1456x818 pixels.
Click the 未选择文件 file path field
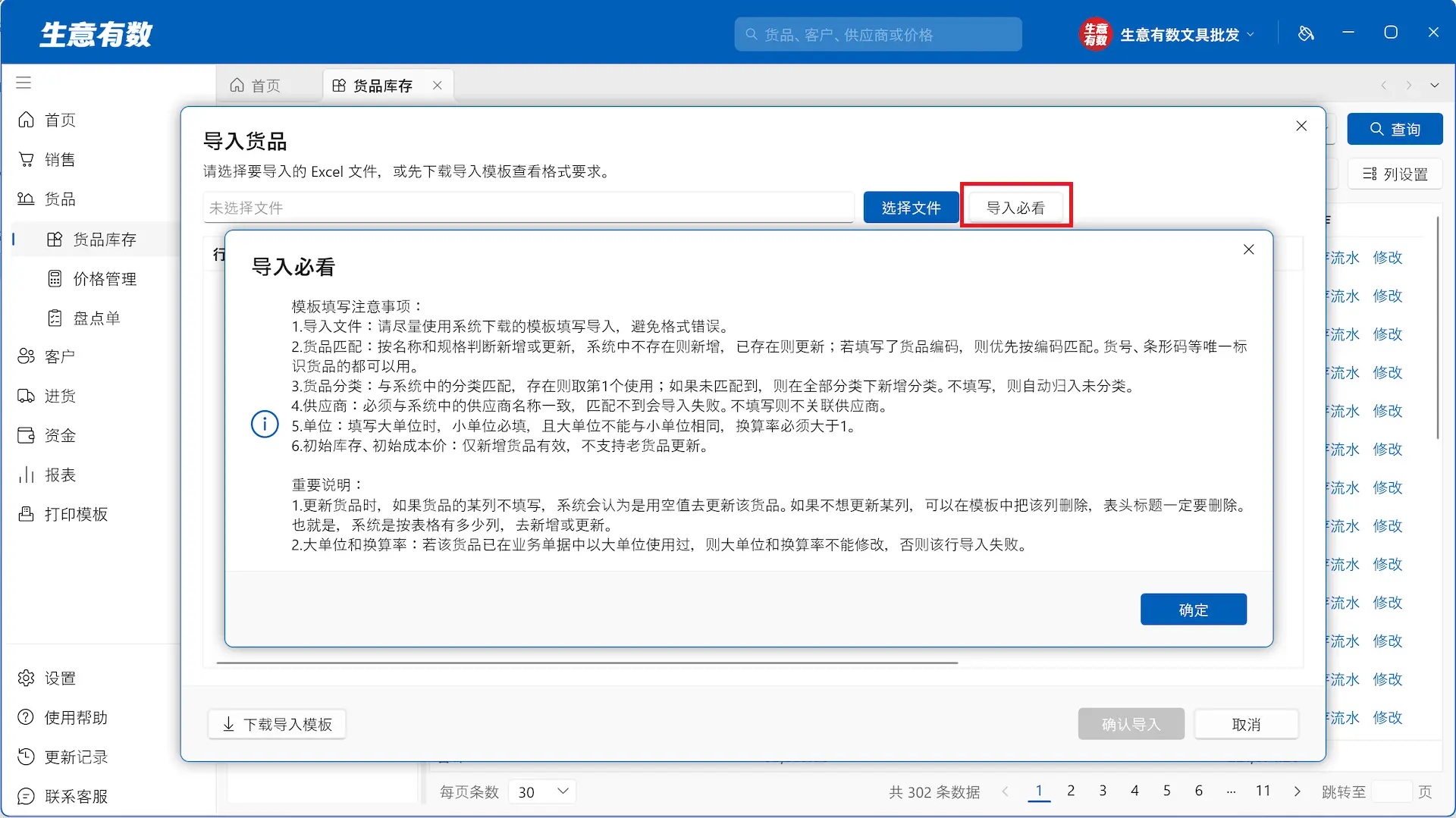click(529, 208)
